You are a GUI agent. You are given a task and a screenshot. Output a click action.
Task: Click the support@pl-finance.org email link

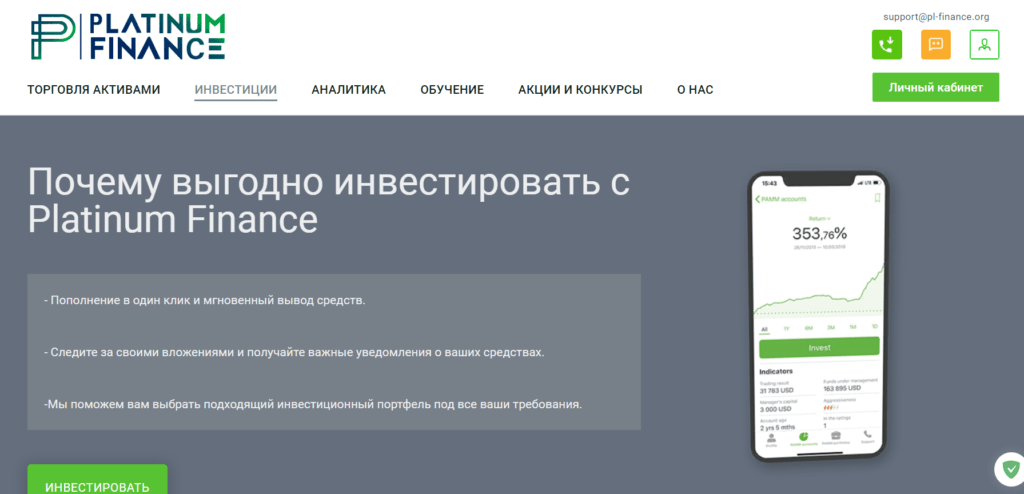coord(936,17)
